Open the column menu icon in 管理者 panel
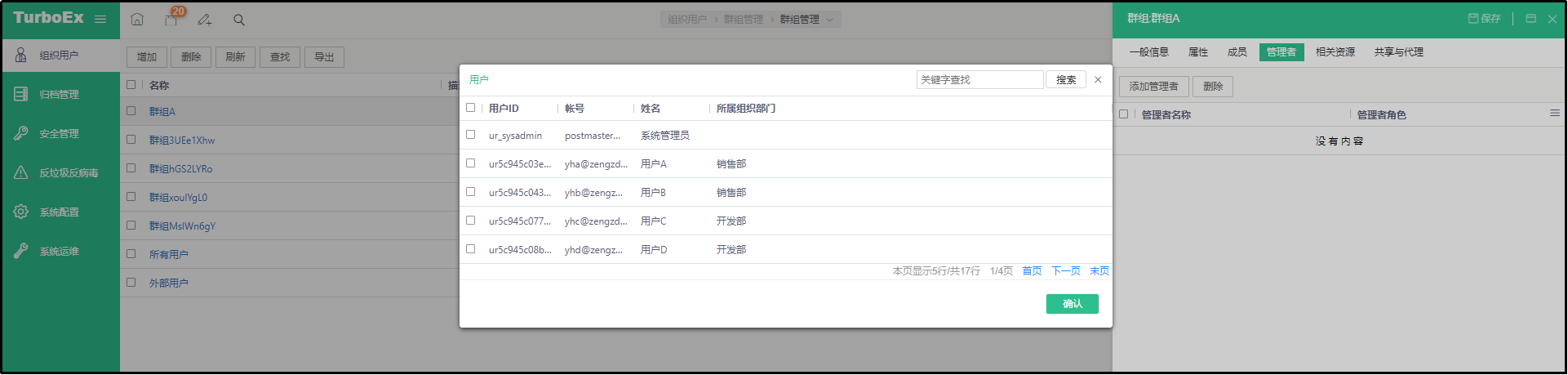 click(x=1555, y=114)
